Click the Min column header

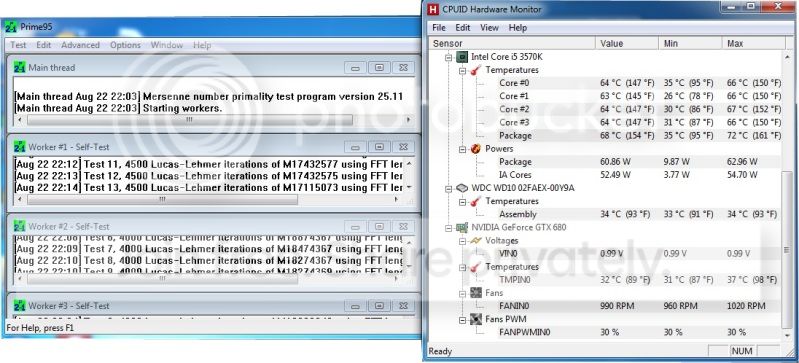[x=690, y=43]
